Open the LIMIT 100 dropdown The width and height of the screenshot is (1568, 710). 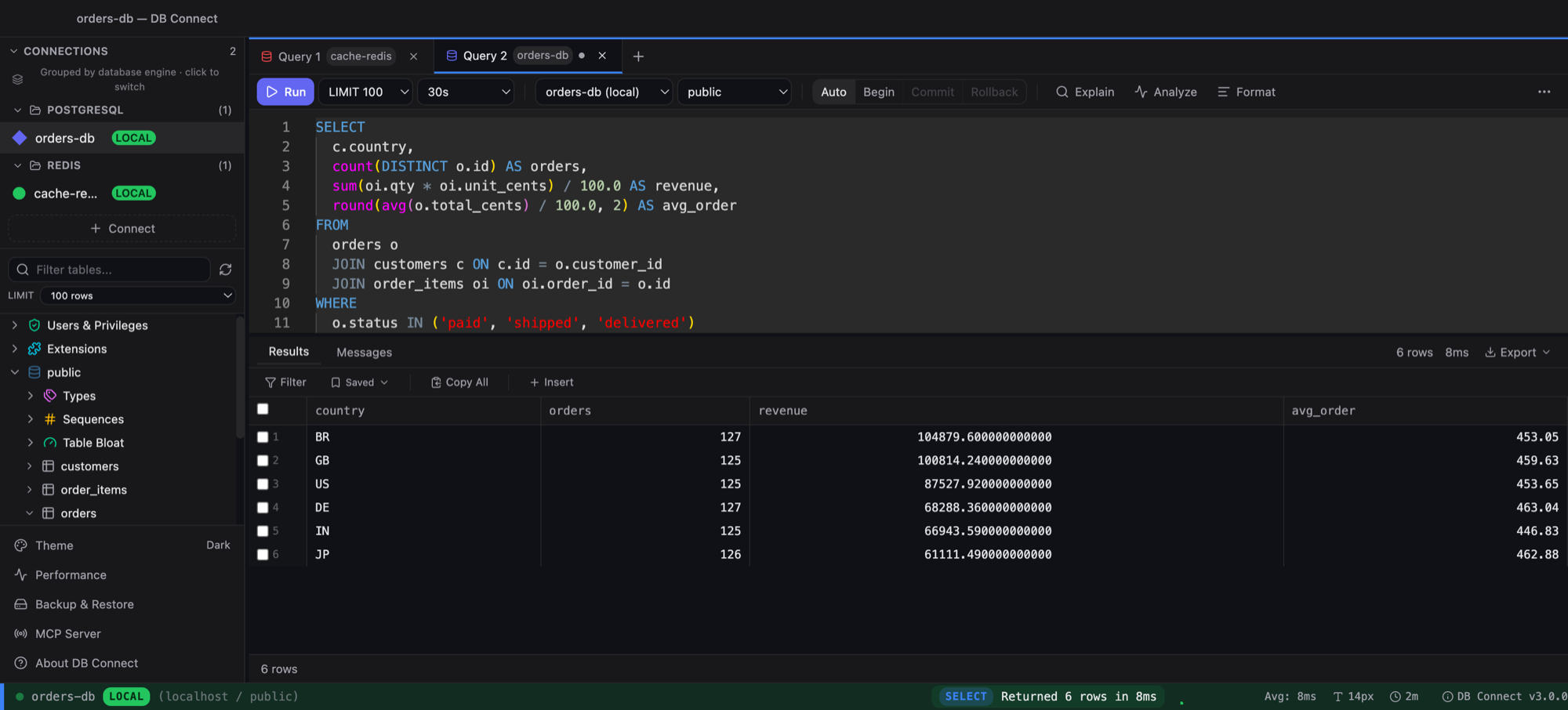pos(366,92)
